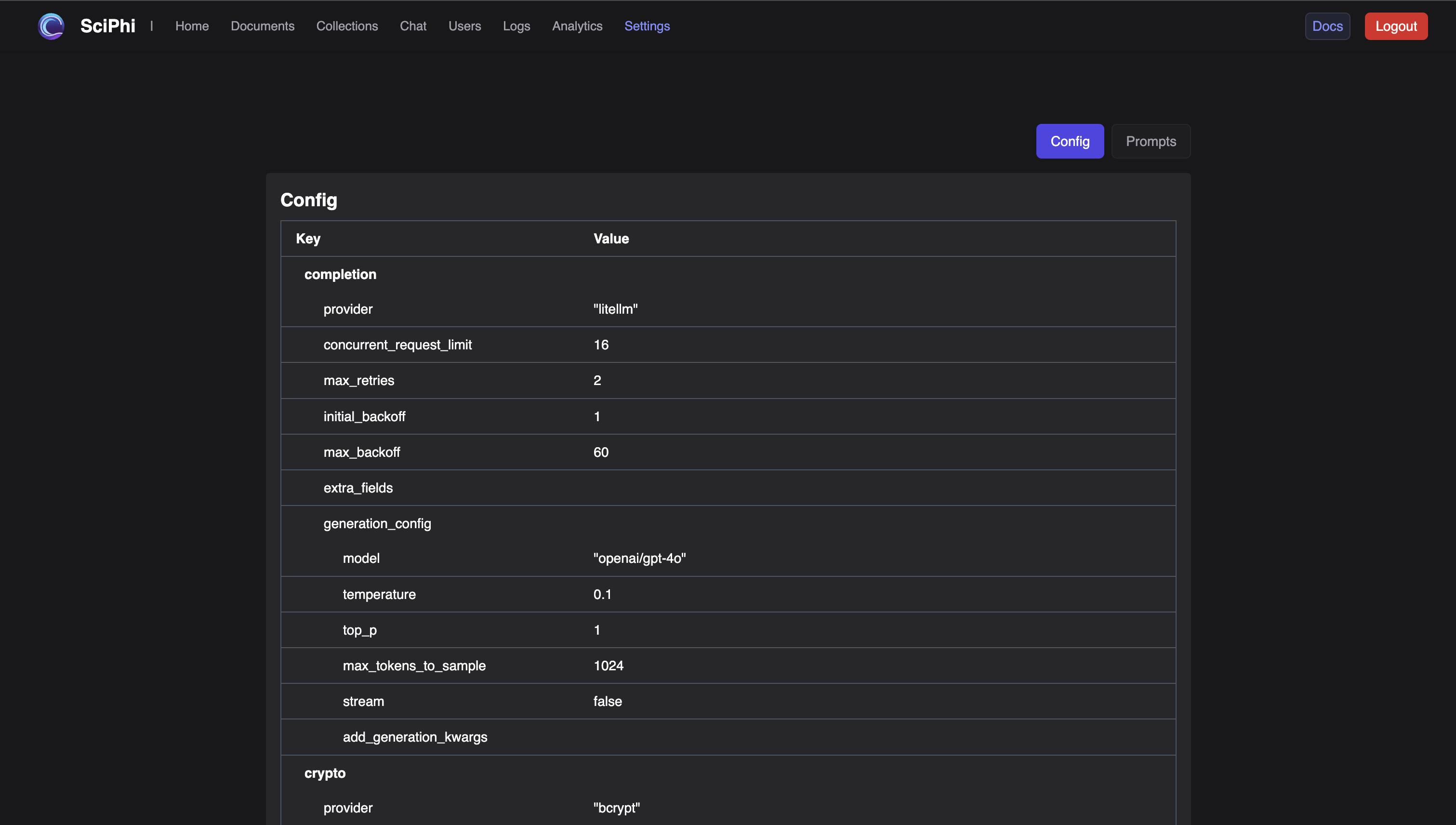Switch to the Config tab

click(1070, 141)
